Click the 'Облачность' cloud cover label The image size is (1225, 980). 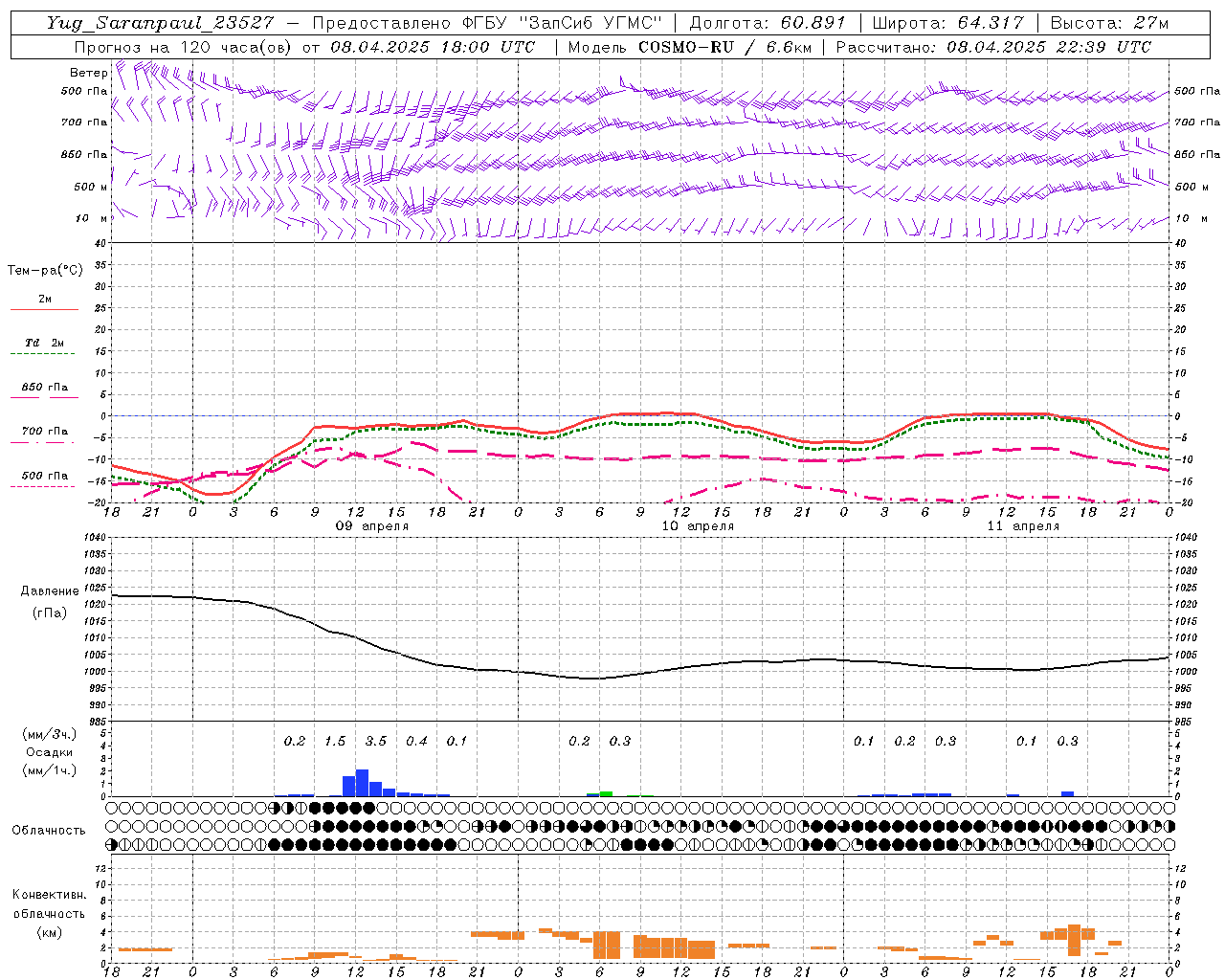(49, 830)
